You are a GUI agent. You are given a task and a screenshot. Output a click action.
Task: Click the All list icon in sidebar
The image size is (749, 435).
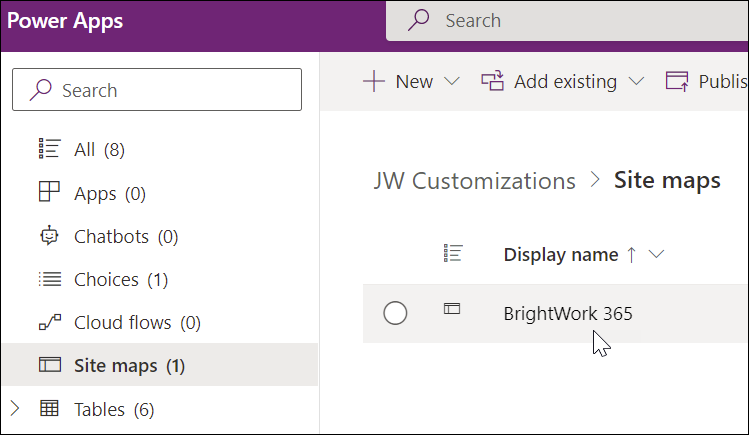coord(49,149)
